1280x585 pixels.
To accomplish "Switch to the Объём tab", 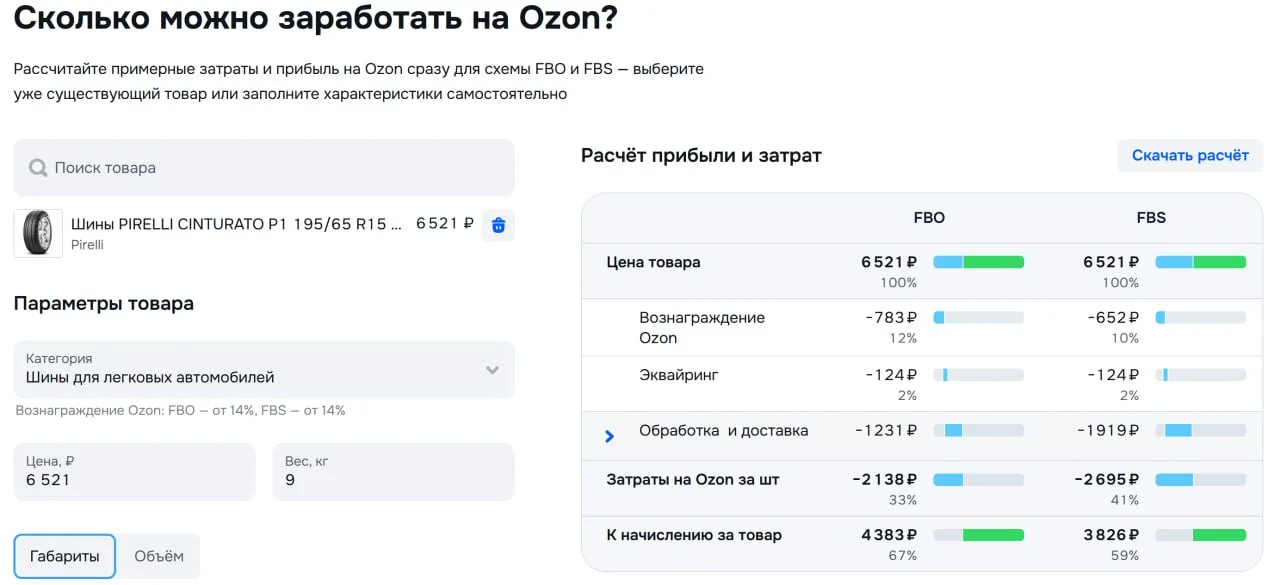I will click(x=159, y=555).
